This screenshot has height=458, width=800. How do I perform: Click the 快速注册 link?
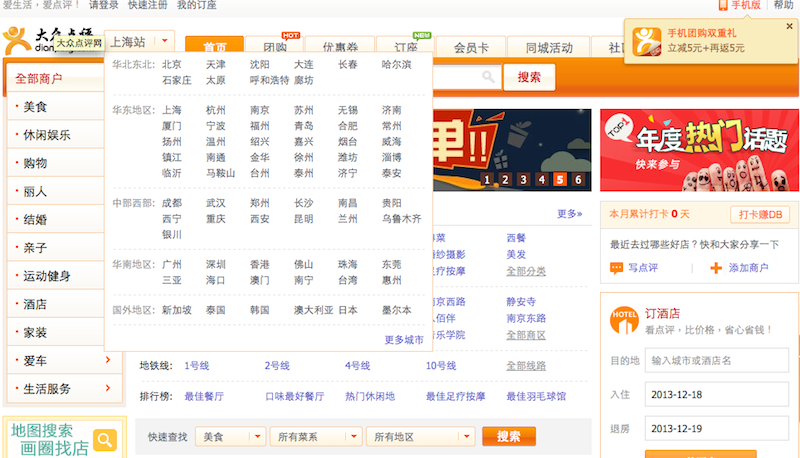(x=147, y=5)
